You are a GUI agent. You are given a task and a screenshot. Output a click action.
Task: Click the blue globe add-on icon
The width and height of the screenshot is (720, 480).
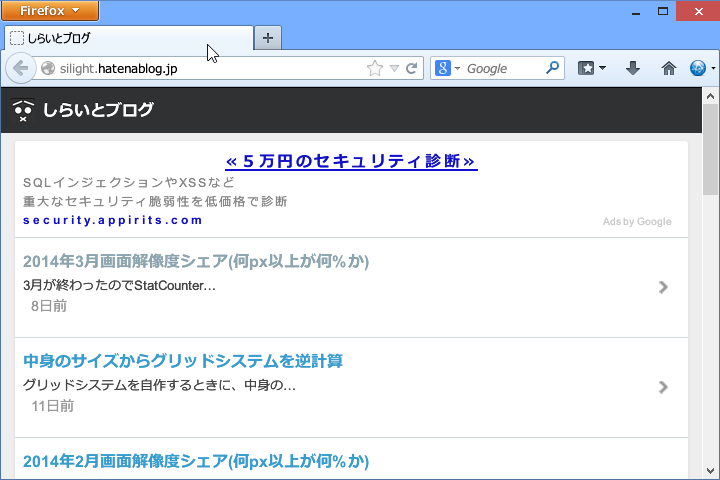[x=698, y=68]
